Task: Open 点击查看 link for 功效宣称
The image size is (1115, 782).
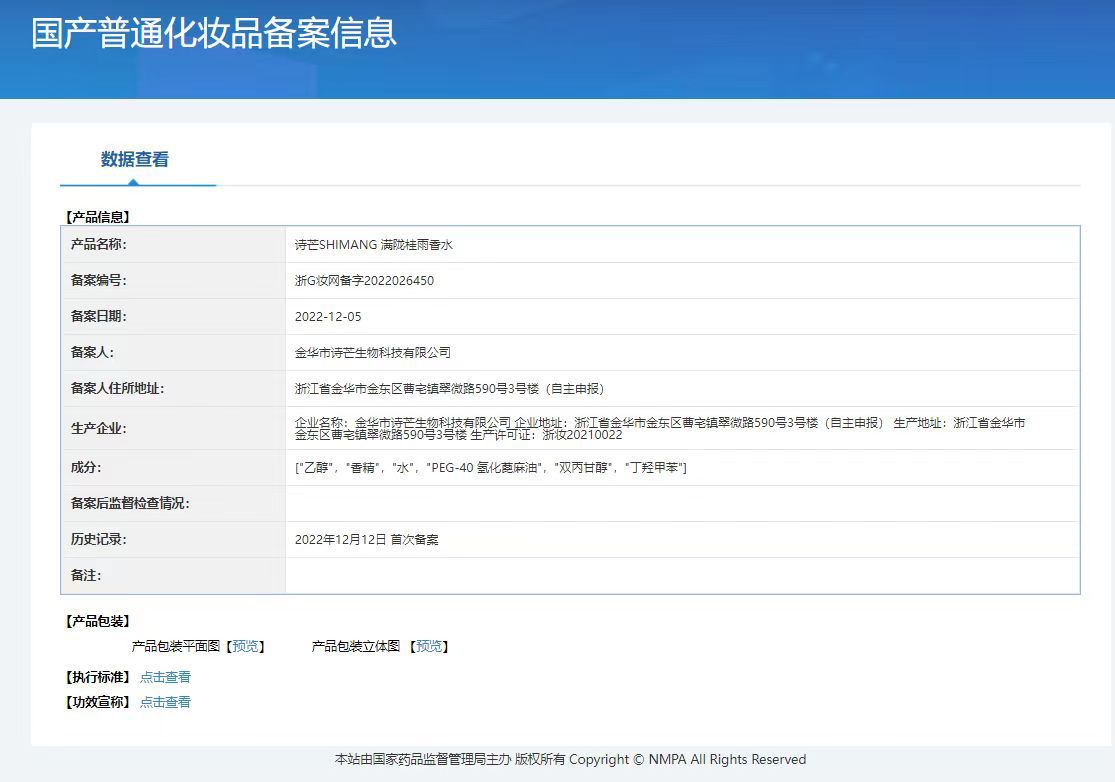Action: click(165, 702)
